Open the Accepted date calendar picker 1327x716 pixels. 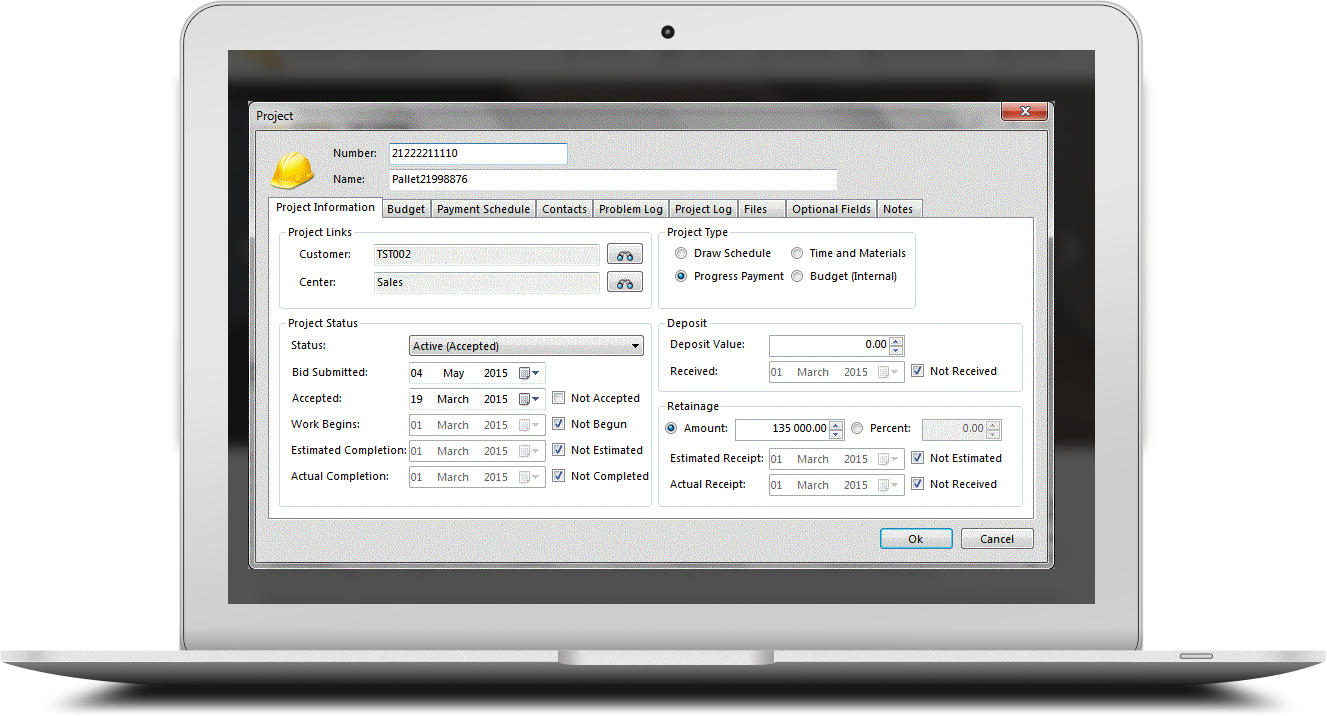pos(529,399)
